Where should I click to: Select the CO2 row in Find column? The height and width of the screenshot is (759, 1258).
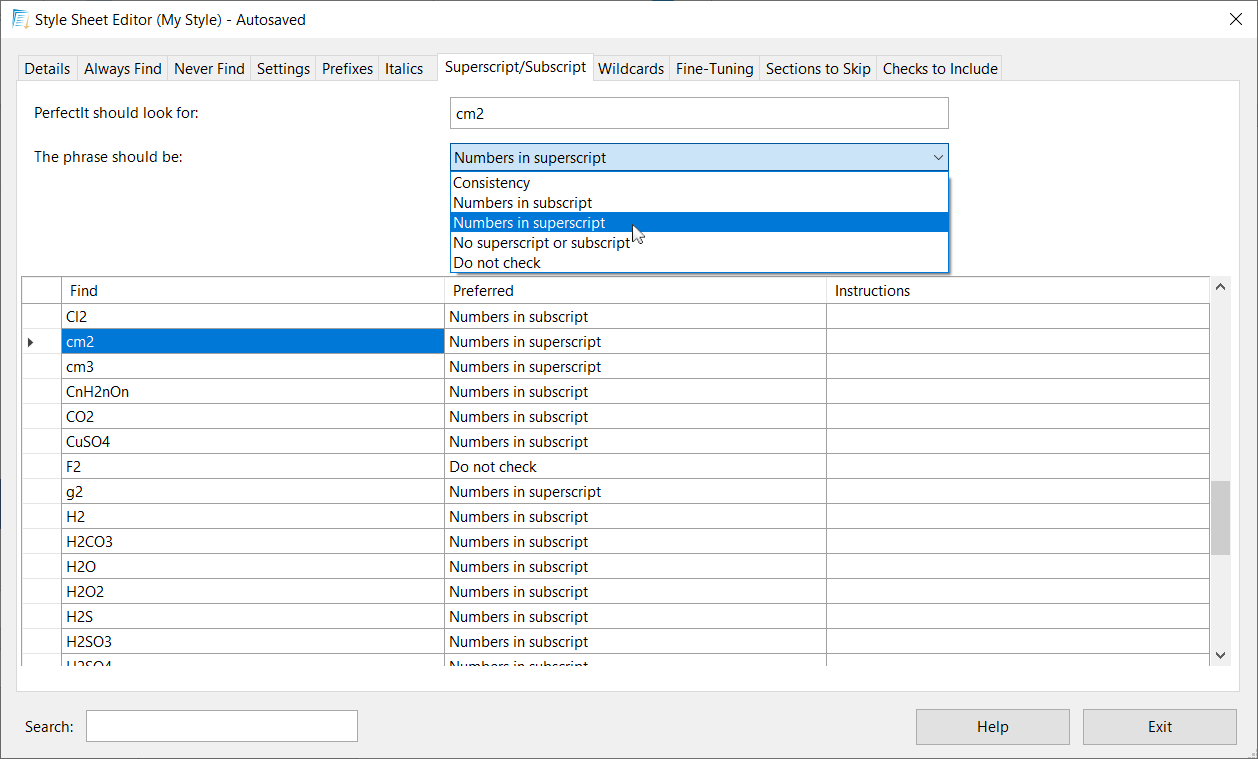(x=252, y=417)
